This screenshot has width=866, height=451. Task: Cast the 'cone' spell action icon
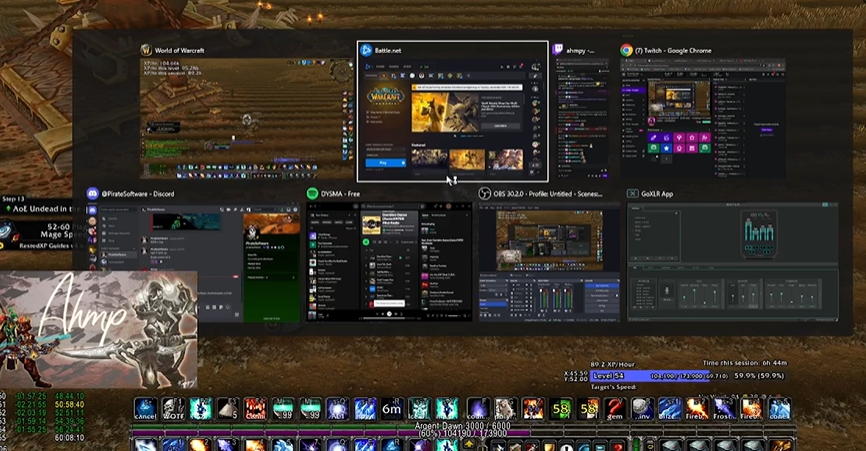pos(779,408)
